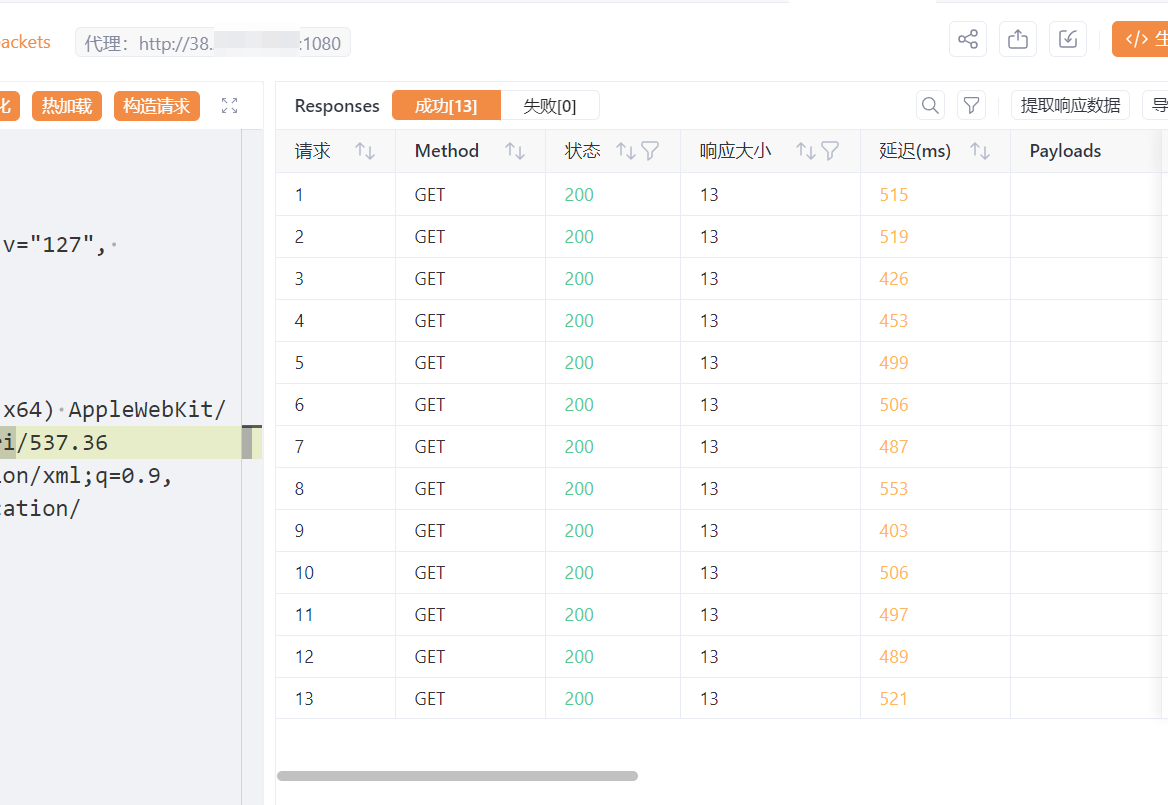Filter by 状态 column funnel icon

650,151
